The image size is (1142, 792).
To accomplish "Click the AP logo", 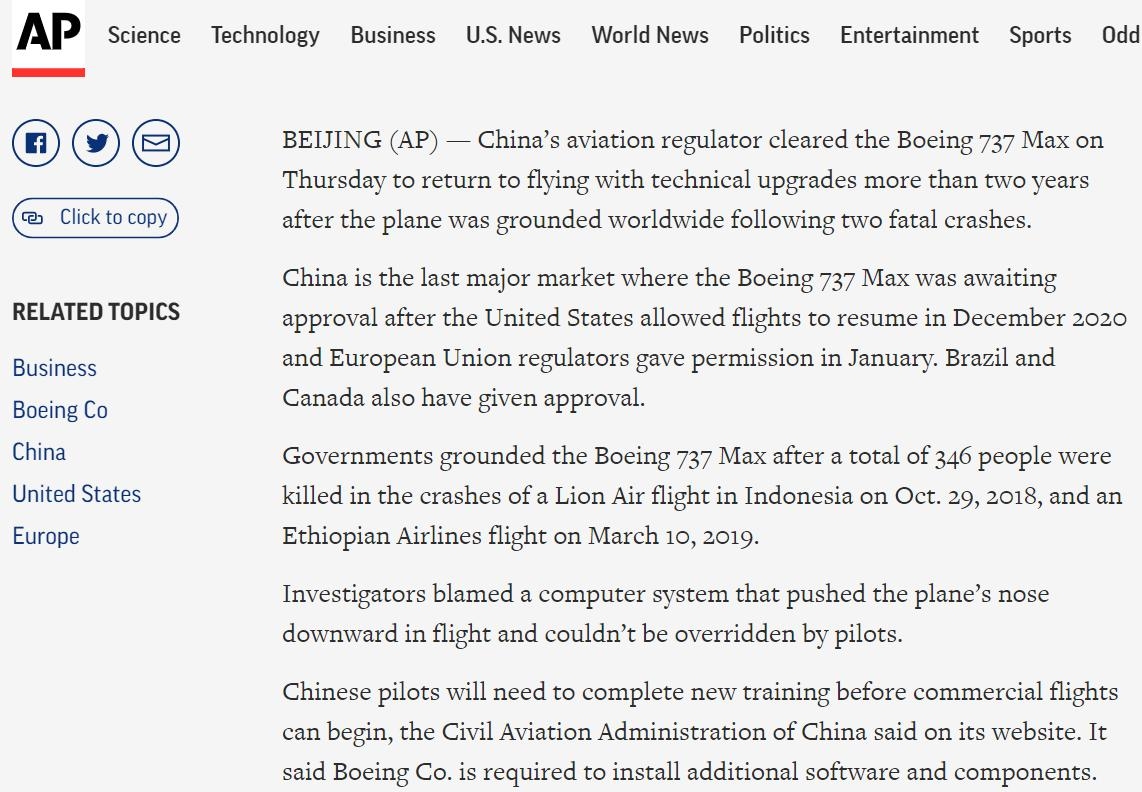I will pyautogui.click(x=48, y=38).
